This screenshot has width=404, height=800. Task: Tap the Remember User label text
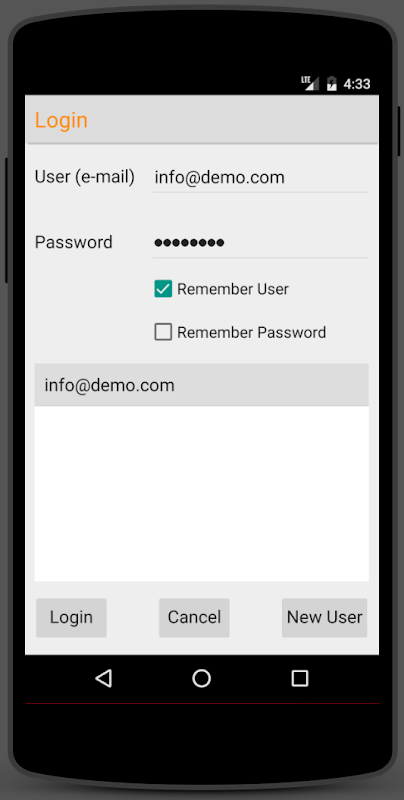point(233,289)
